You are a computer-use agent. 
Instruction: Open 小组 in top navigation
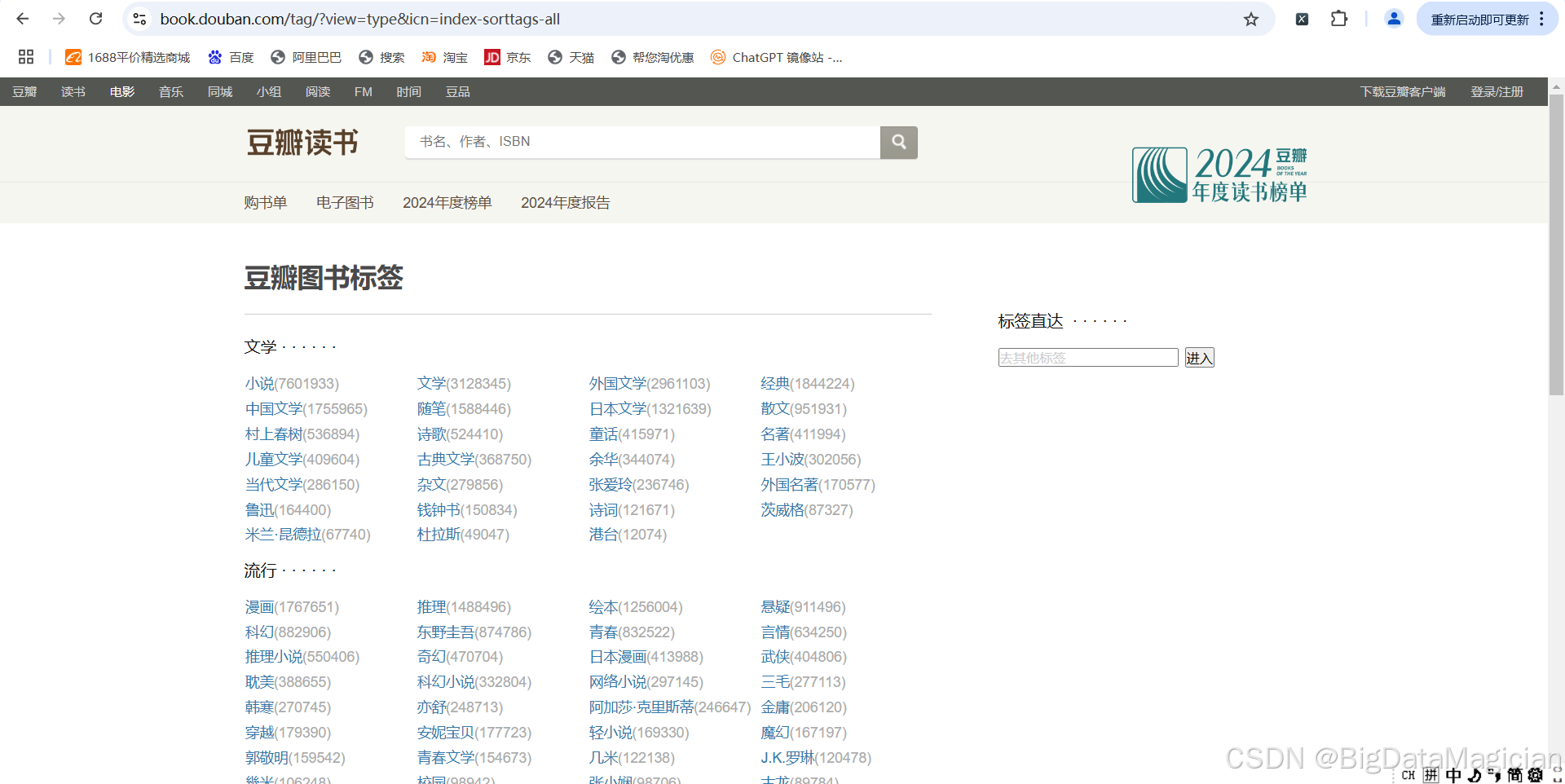269,91
